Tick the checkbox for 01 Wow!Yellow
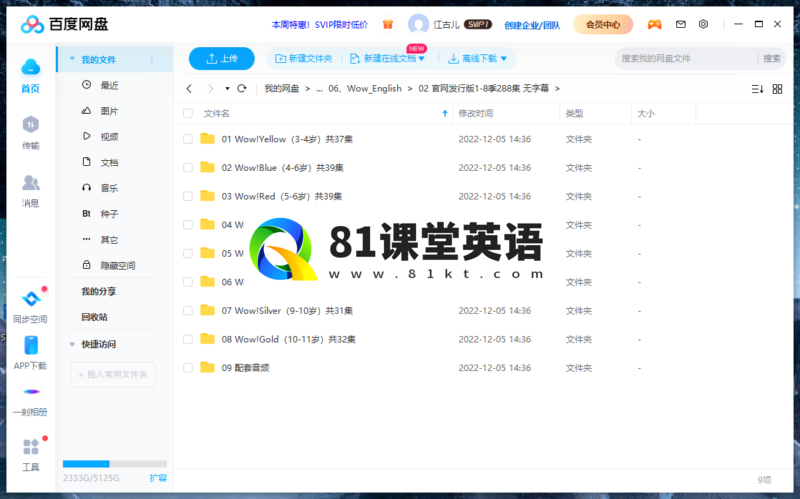 pos(188,139)
